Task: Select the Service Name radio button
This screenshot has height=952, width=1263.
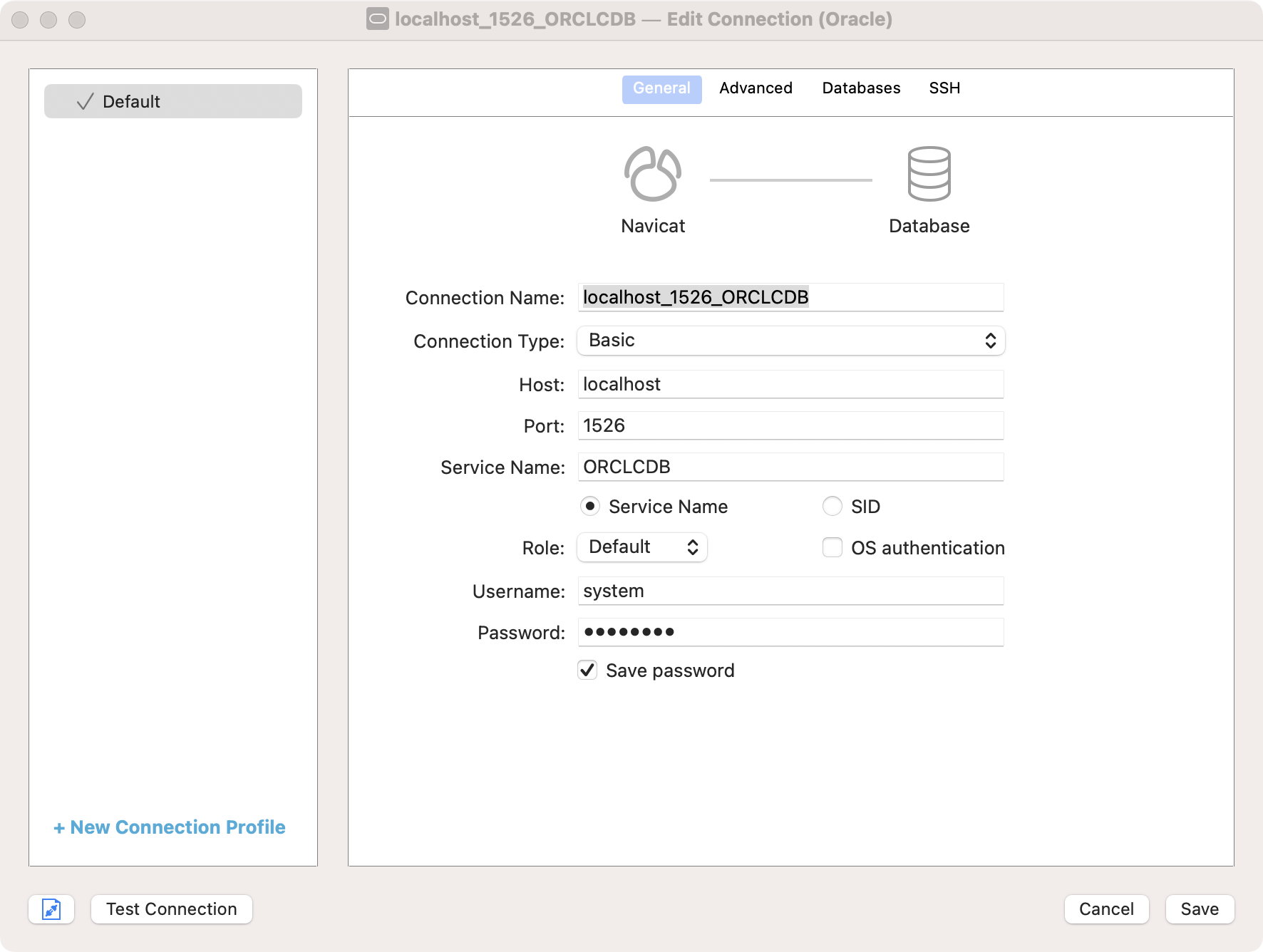Action: coord(589,507)
